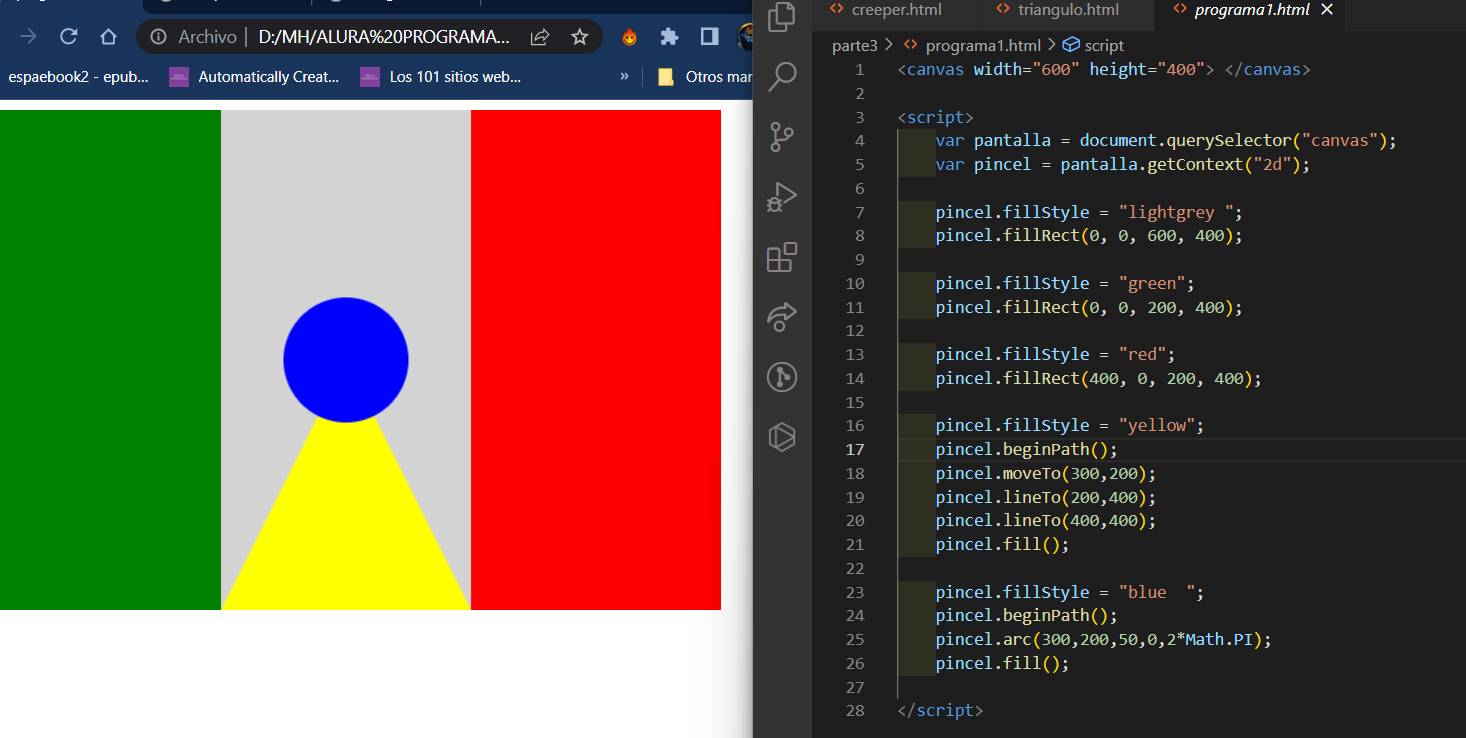1466x738 pixels.
Task: Click line number 28 in the gutter
Action: click(855, 710)
